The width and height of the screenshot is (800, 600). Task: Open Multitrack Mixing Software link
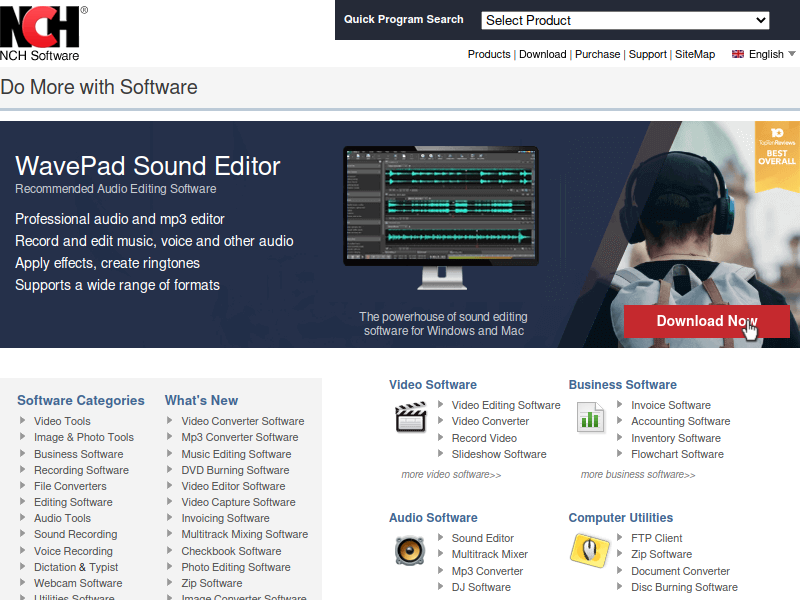245,534
